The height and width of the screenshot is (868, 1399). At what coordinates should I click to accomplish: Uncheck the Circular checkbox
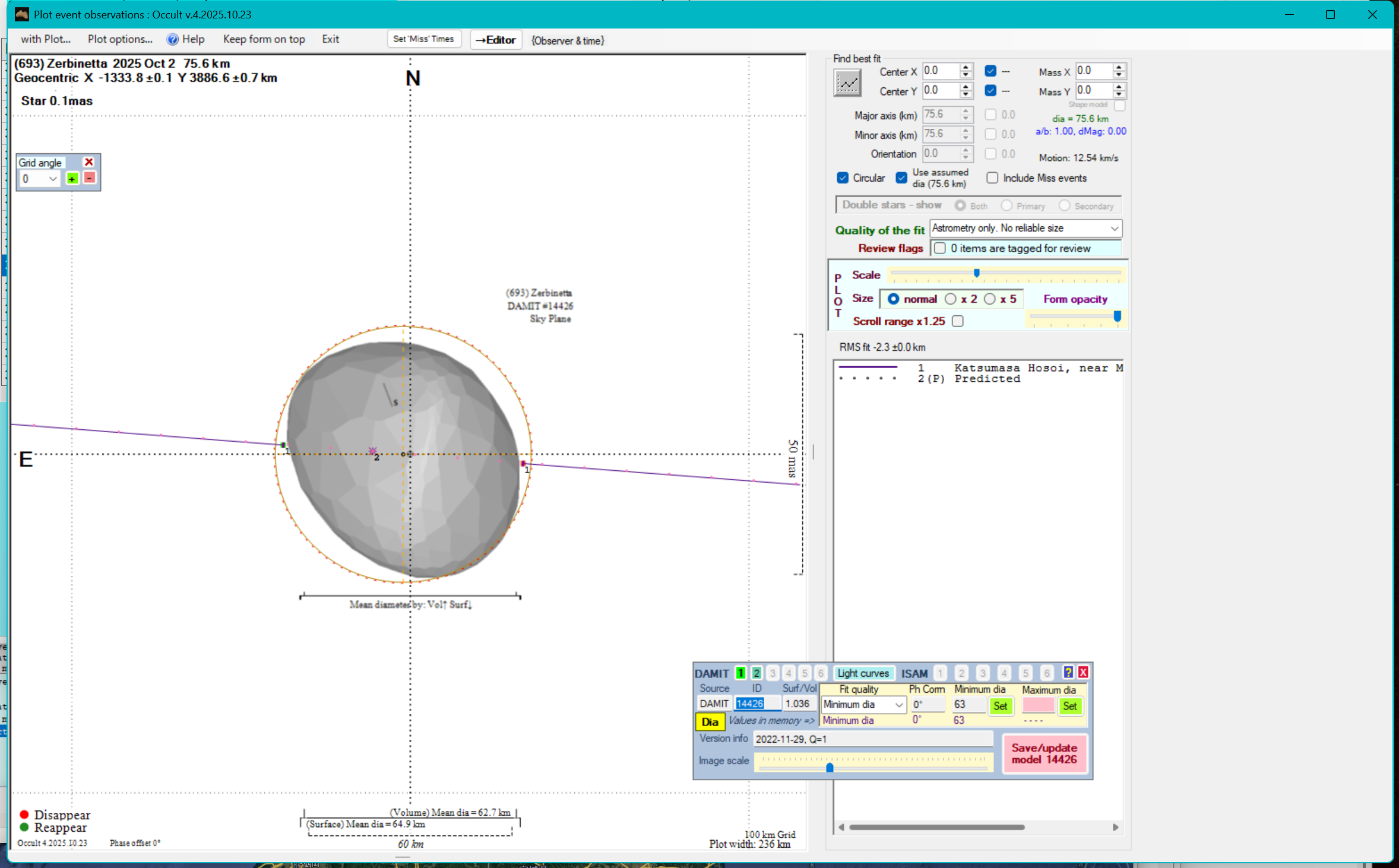[x=843, y=178]
